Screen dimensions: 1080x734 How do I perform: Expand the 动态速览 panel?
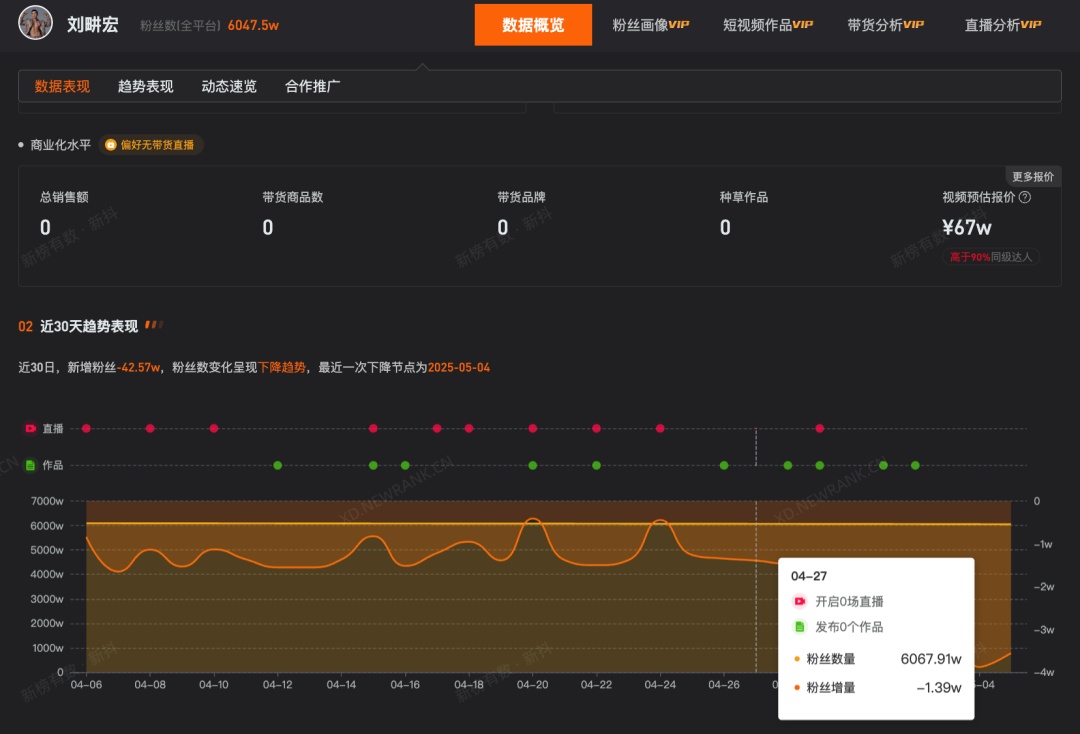coord(230,86)
